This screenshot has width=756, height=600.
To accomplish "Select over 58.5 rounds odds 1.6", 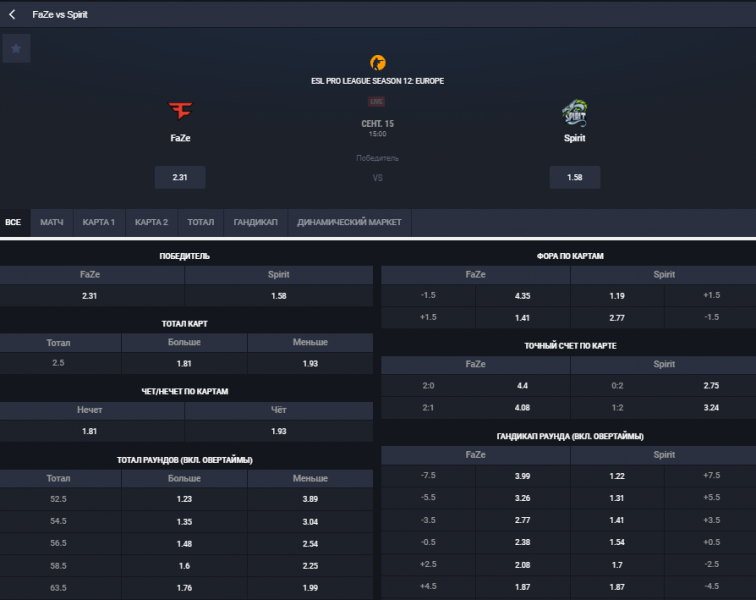I will pyautogui.click(x=184, y=566).
